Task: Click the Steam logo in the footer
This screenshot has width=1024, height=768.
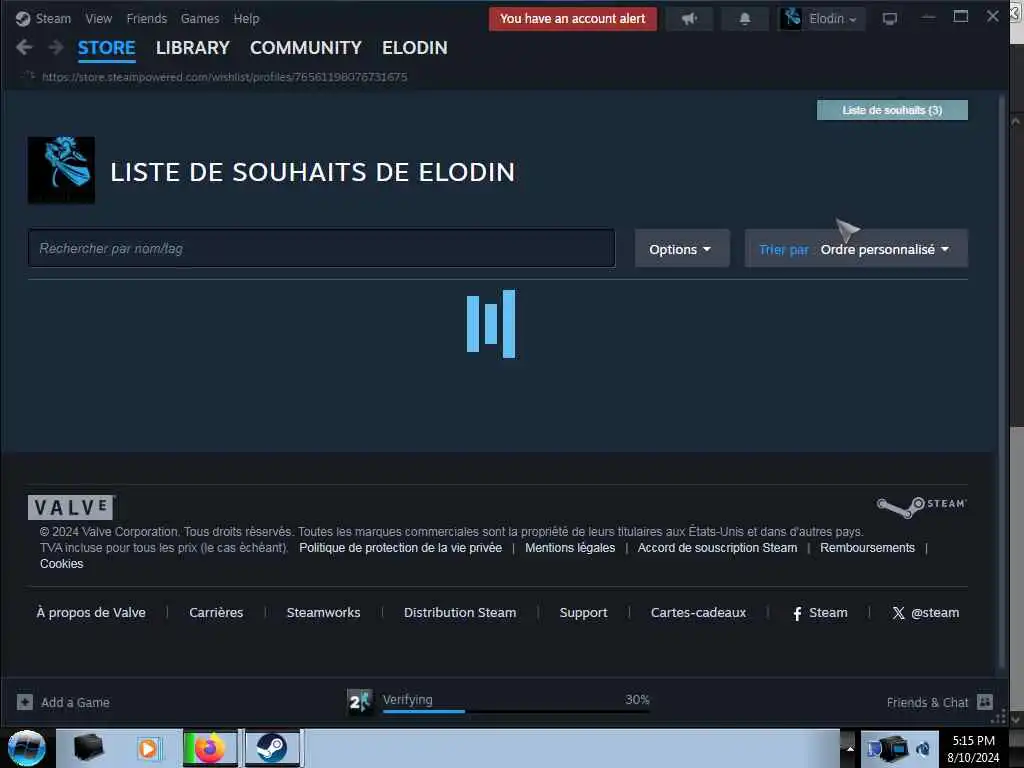Action: coord(921,507)
